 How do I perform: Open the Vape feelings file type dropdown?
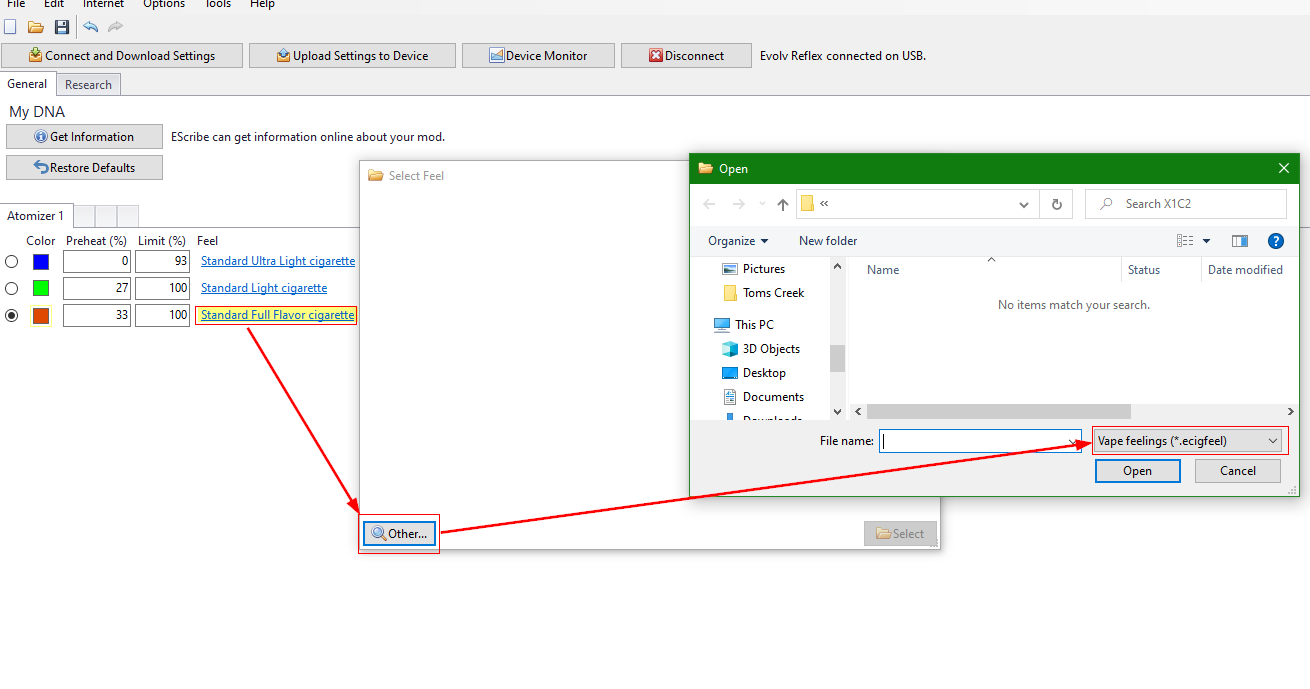pyautogui.click(x=1187, y=441)
